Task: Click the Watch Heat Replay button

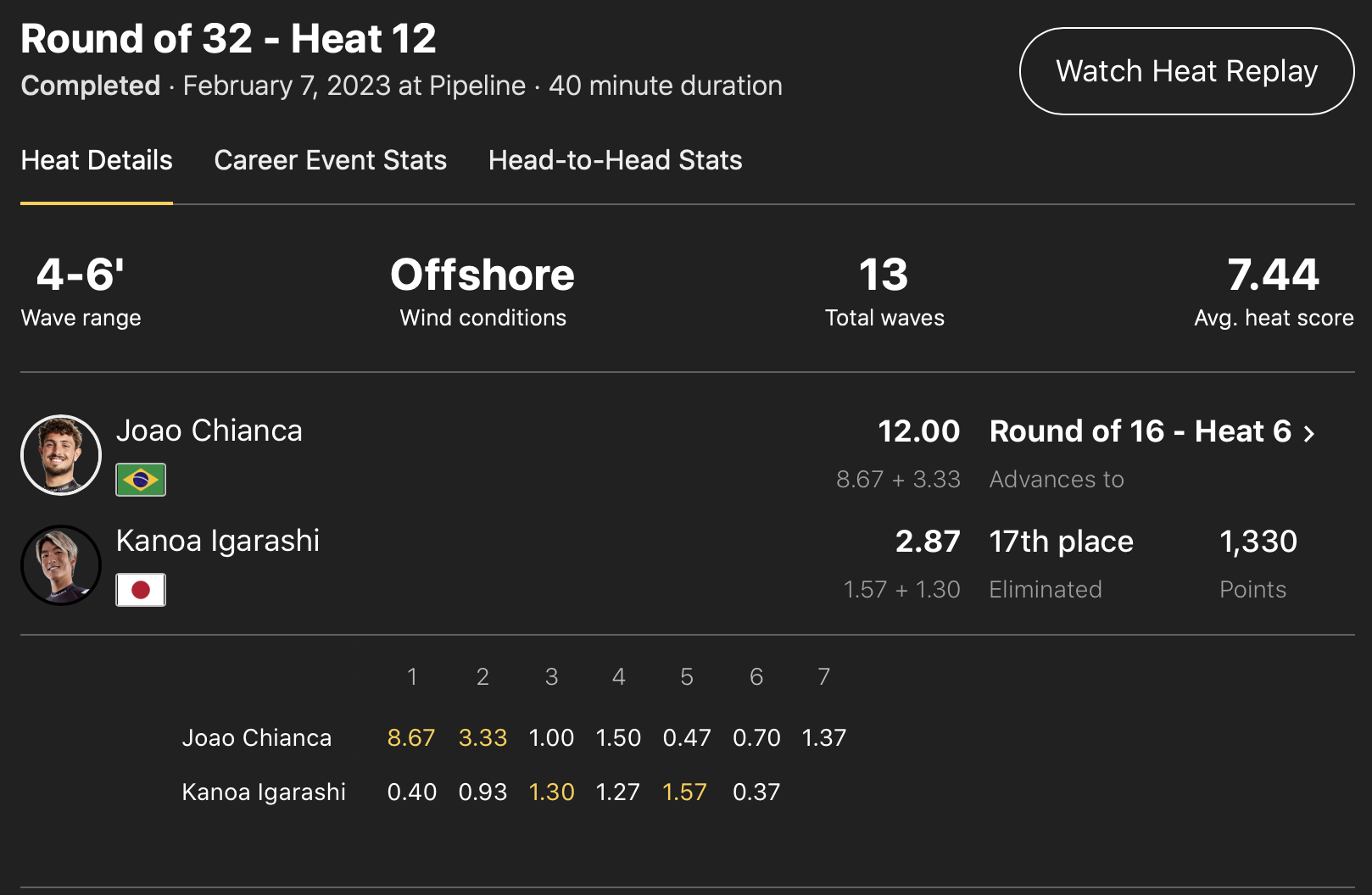Action: 1186,71
